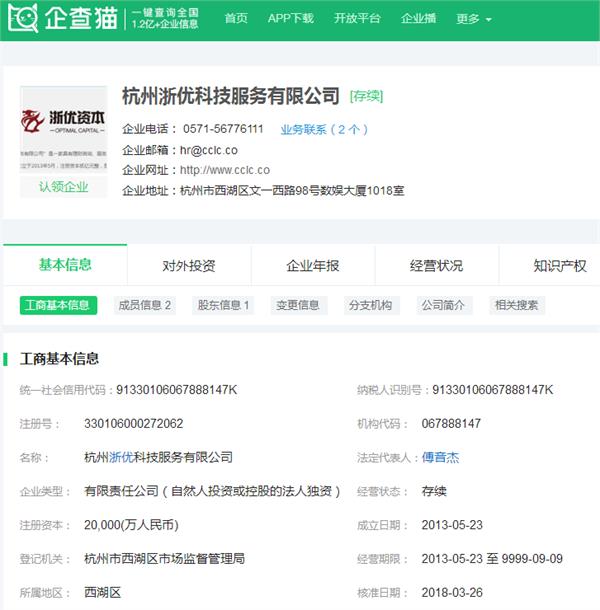Click 成立日期 value 2013-05-23
Viewport: 600px width, 610px height.
[452, 525]
